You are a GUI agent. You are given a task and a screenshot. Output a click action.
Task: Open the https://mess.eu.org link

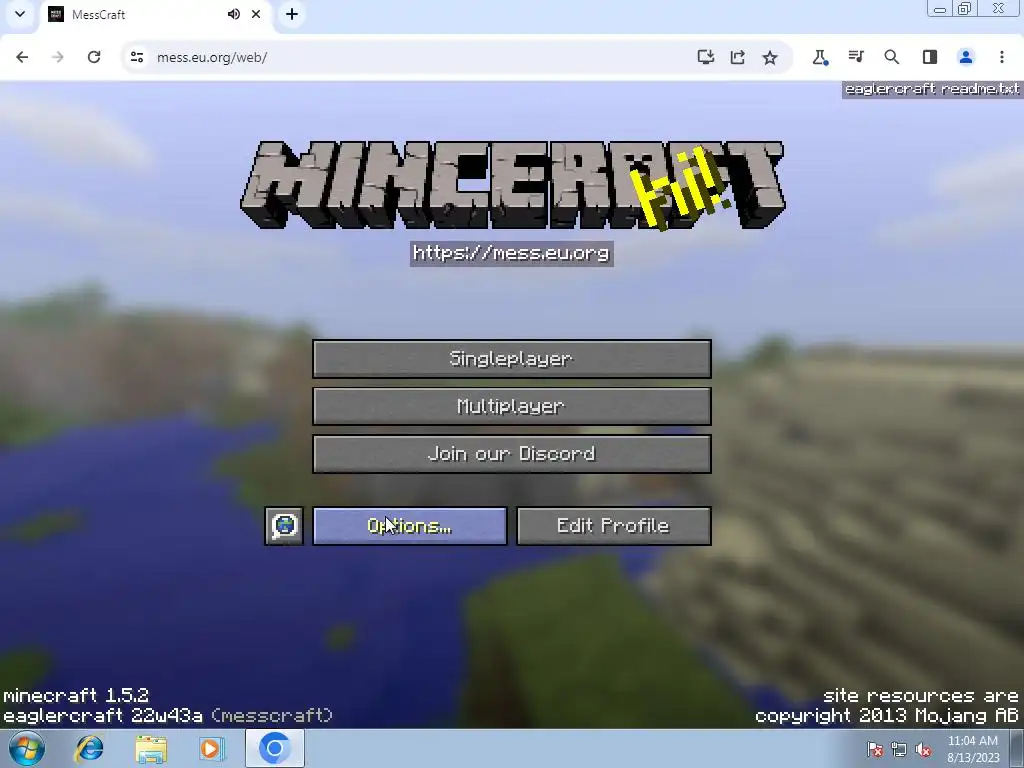pos(511,253)
